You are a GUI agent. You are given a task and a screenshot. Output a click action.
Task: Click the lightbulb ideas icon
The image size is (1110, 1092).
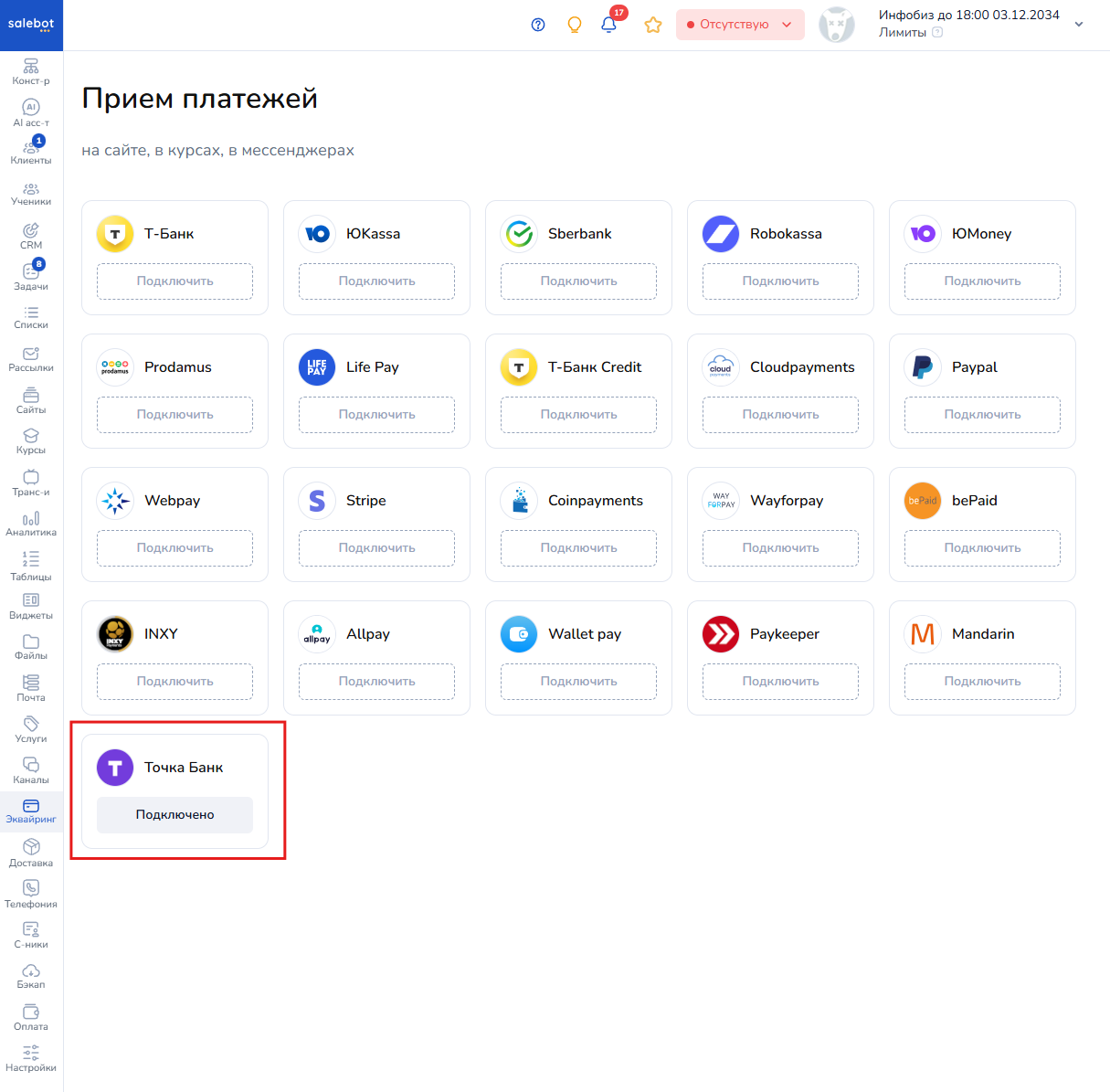click(x=575, y=25)
